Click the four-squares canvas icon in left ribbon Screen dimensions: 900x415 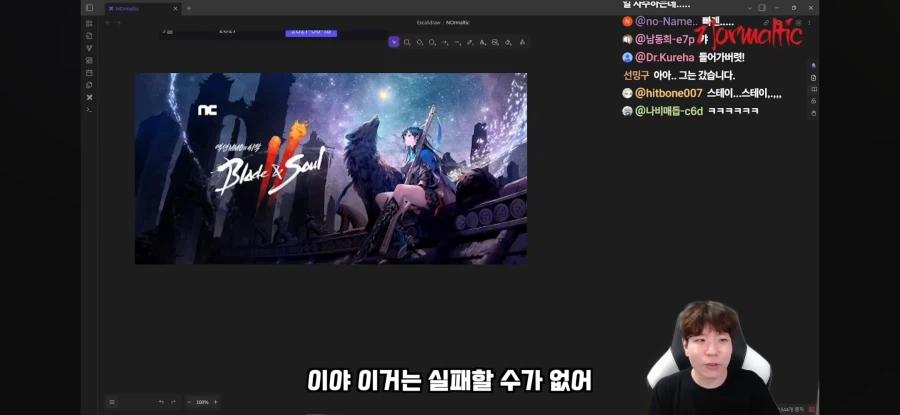point(89,60)
